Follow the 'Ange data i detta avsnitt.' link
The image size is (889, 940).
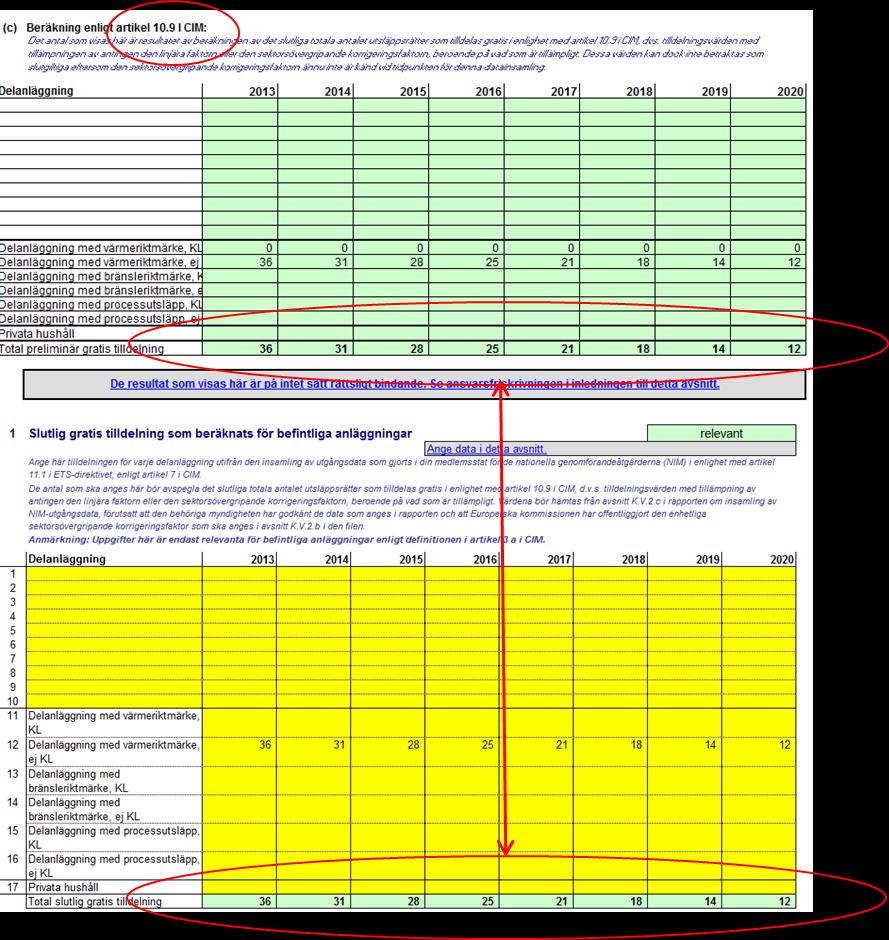point(486,448)
